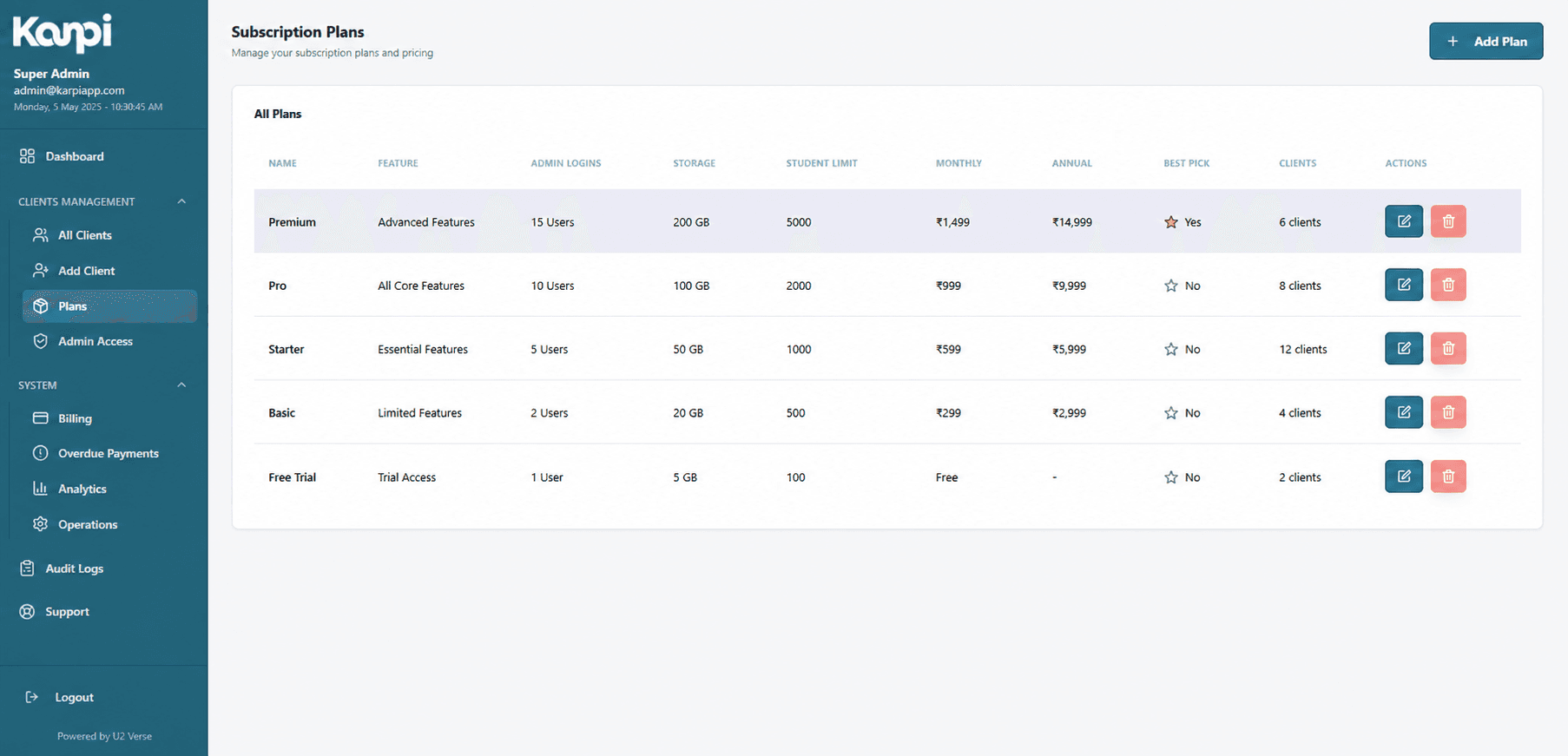Click the Plans box icon
Image resolution: width=1568 pixels, height=756 pixels.
[x=41, y=306]
